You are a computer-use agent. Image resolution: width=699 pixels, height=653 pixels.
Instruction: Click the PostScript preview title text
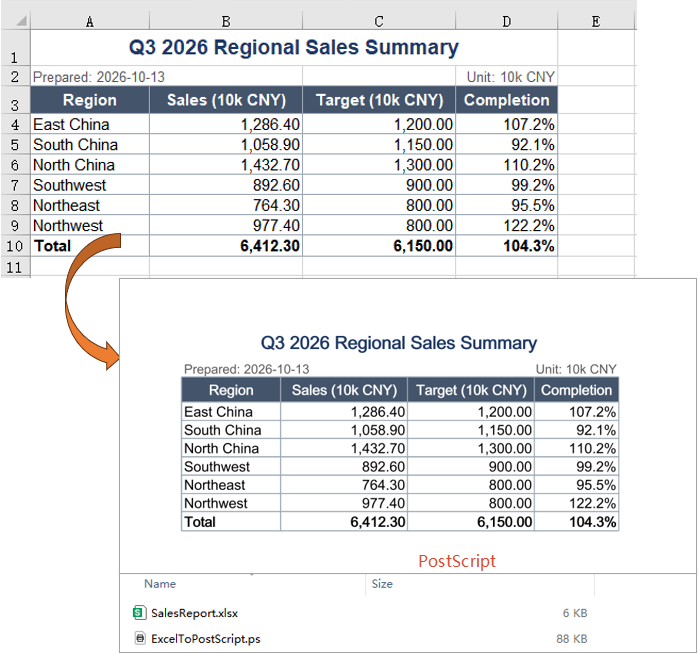pos(399,343)
